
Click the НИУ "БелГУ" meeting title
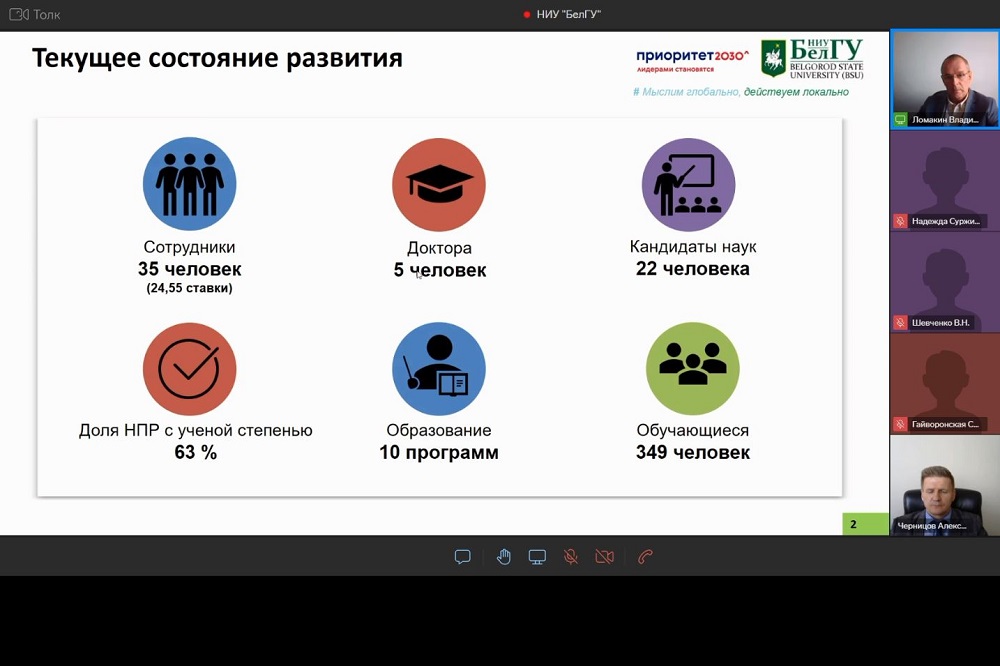click(568, 15)
